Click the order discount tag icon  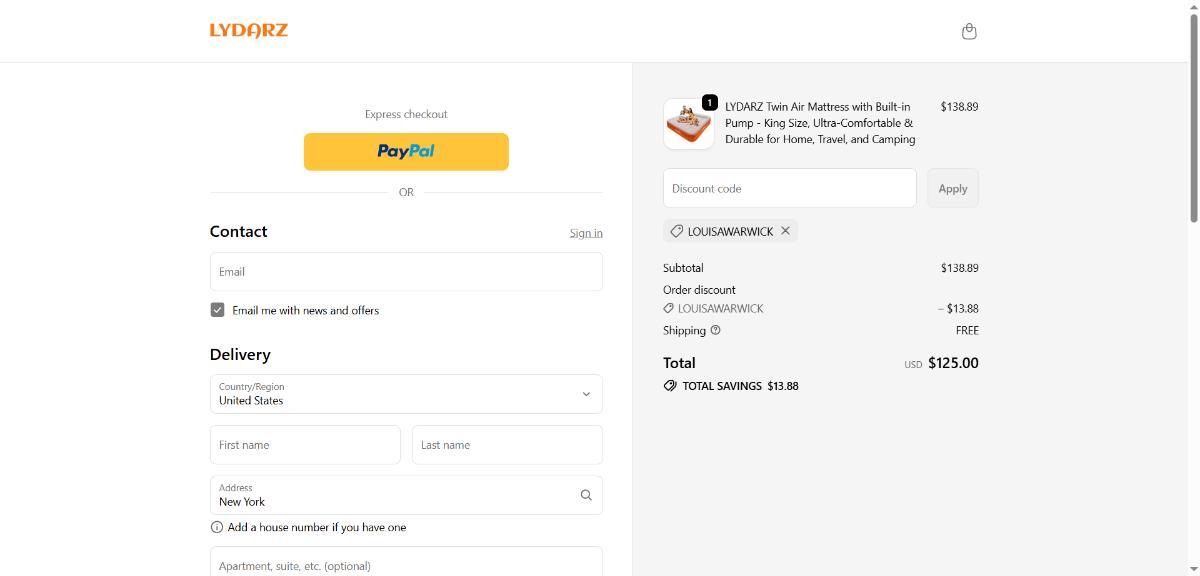[669, 309]
